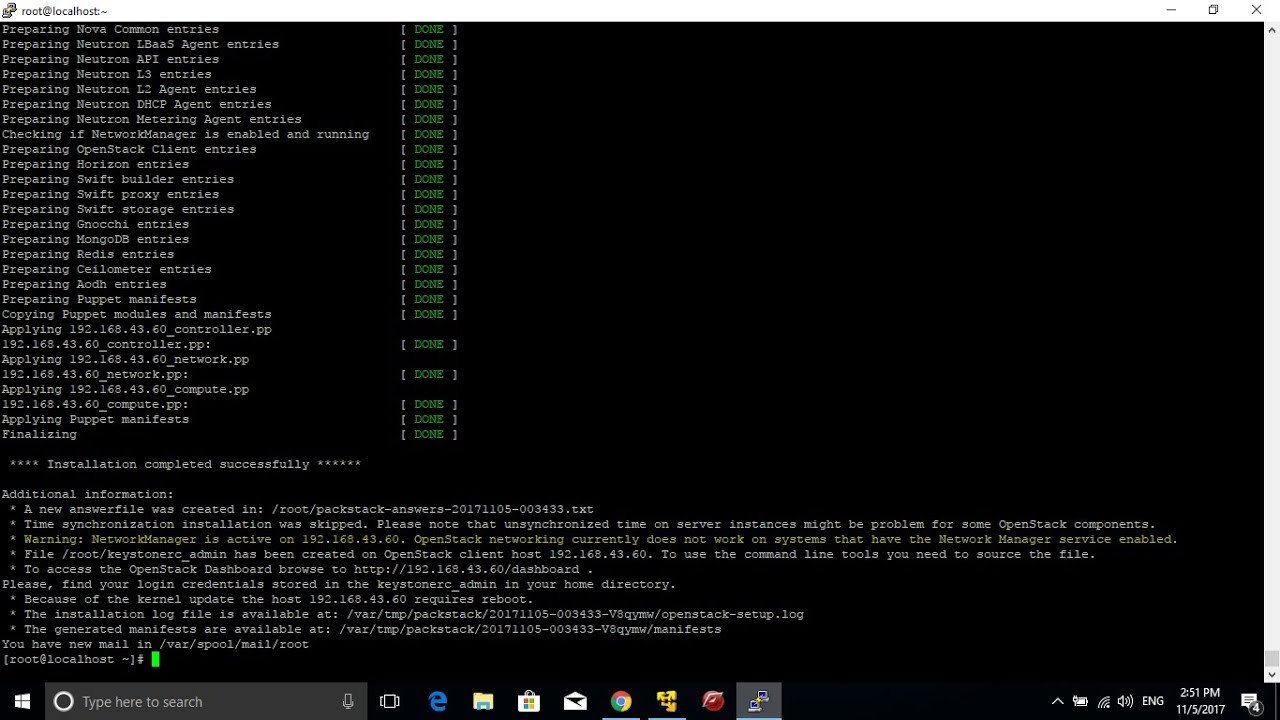The width and height of the screenshot is (1280, 720).
Task: Click the green cursor at the shell prompt
Action: [x=155, y=659]
